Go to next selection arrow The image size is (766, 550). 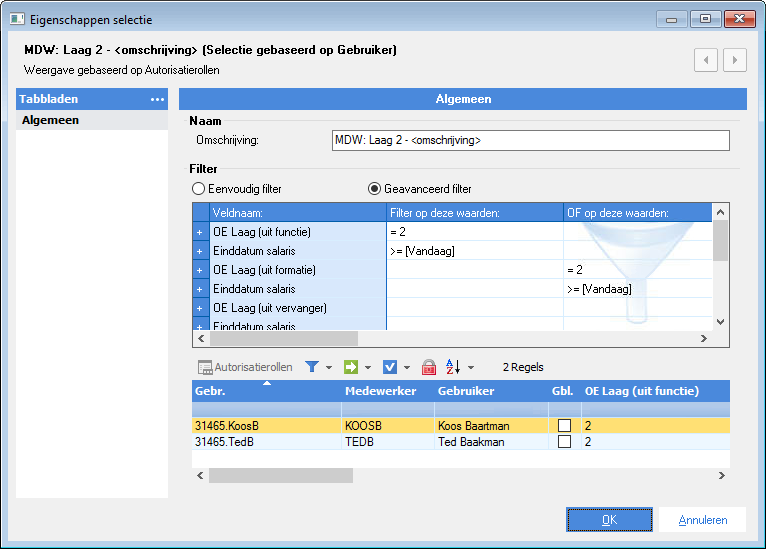point(735,60)
